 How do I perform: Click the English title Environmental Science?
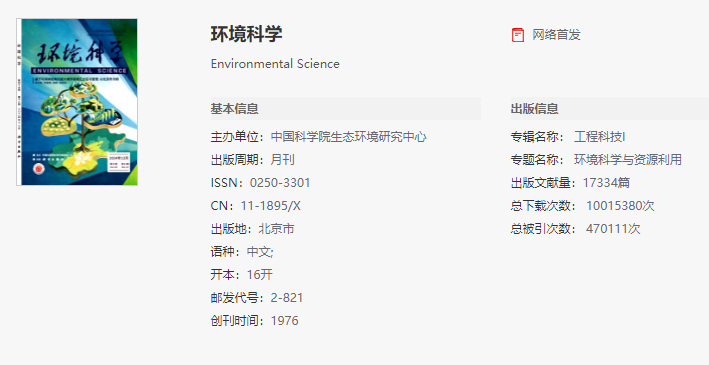click(275, 64)
